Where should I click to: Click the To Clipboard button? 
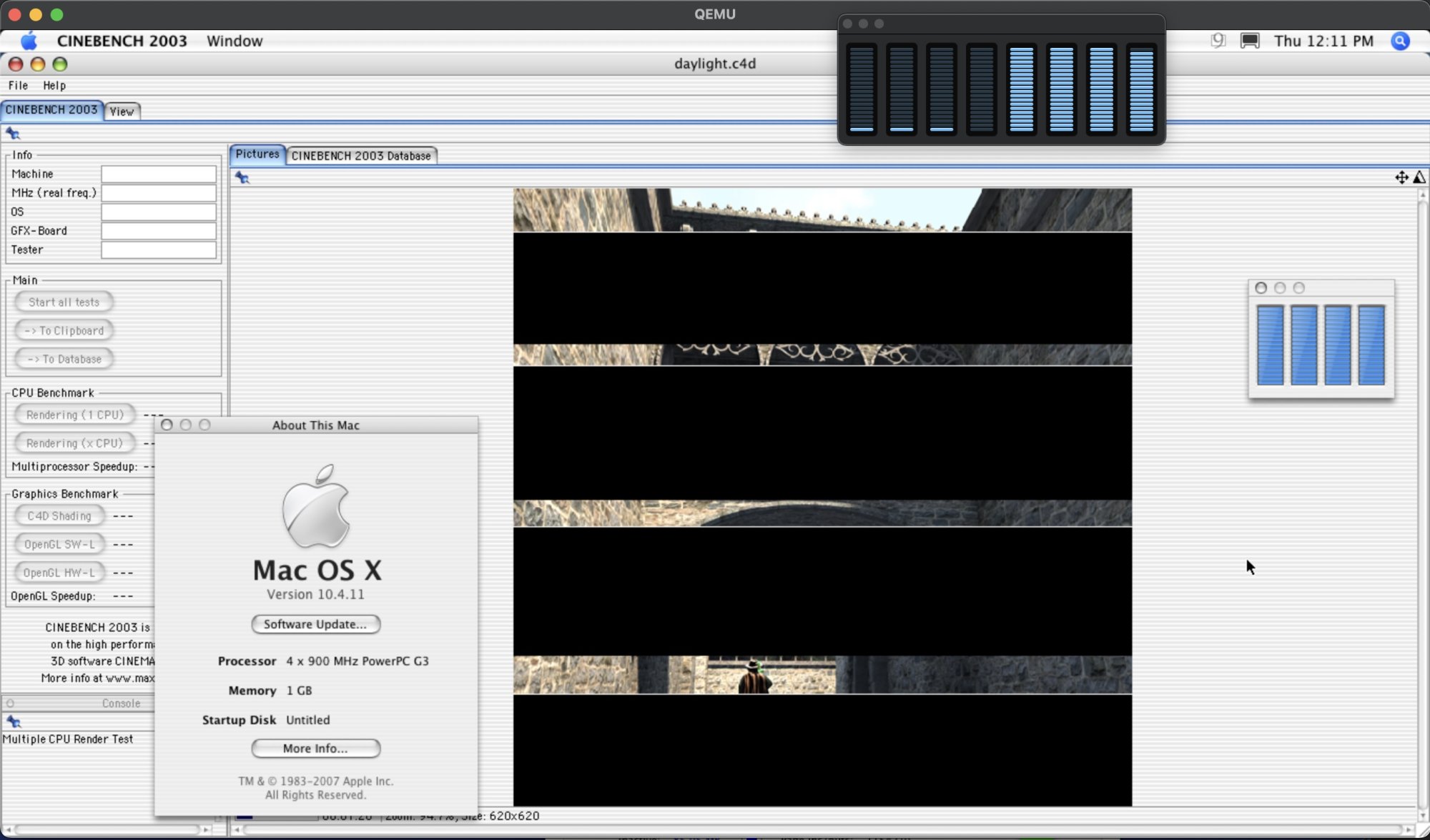point(64,330)
